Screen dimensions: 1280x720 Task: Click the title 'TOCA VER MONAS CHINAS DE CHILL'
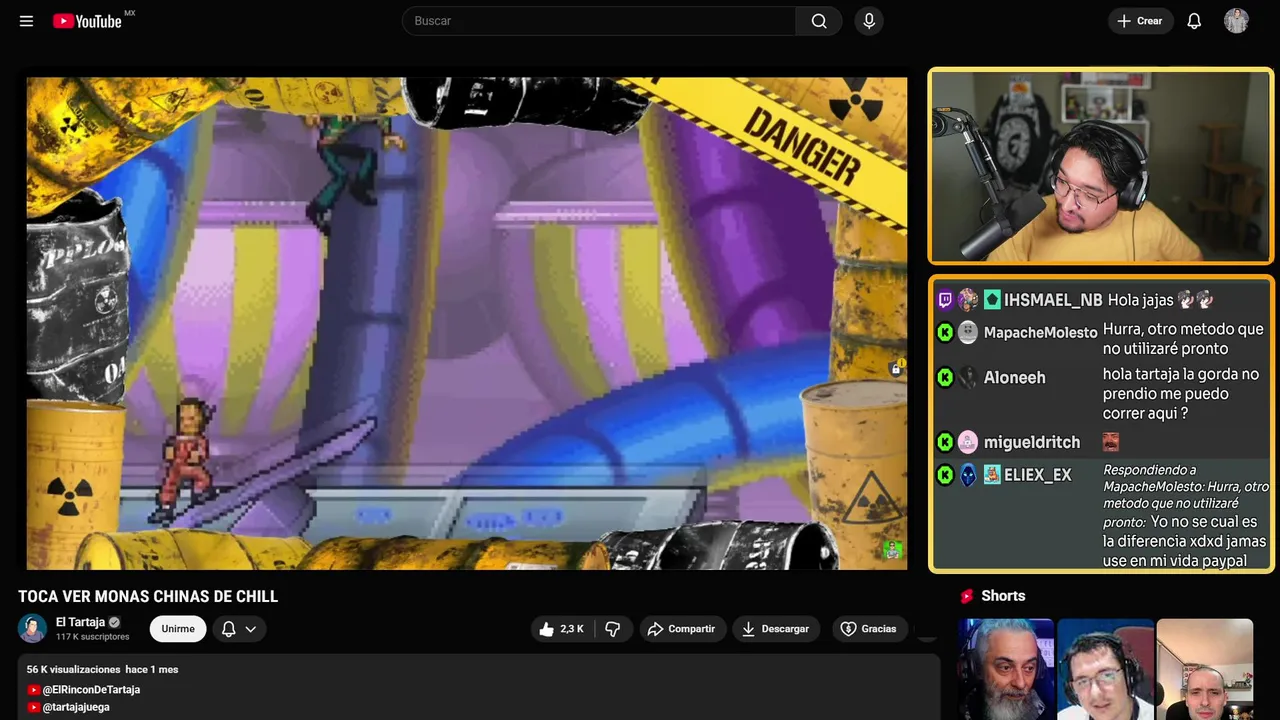[x=148, y=596]
